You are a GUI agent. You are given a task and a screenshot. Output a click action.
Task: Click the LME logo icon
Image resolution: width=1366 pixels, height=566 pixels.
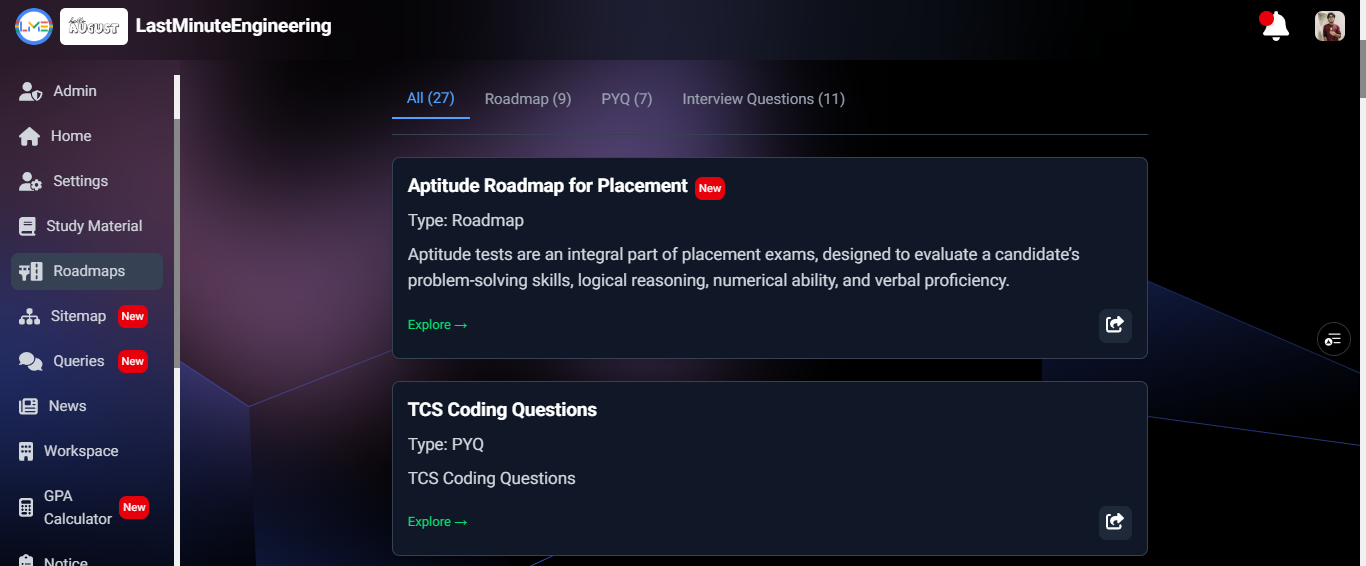coord(33,26)
